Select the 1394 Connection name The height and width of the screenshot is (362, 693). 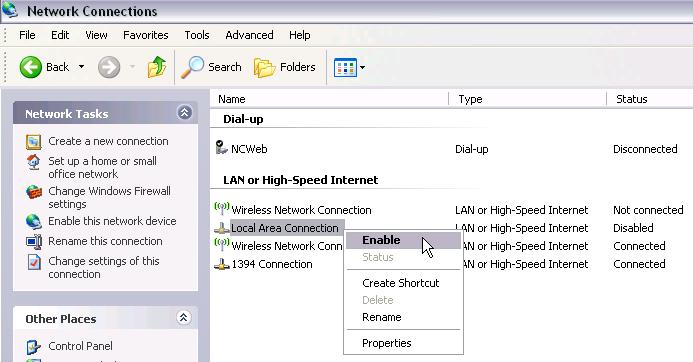(x=272, y=264)
